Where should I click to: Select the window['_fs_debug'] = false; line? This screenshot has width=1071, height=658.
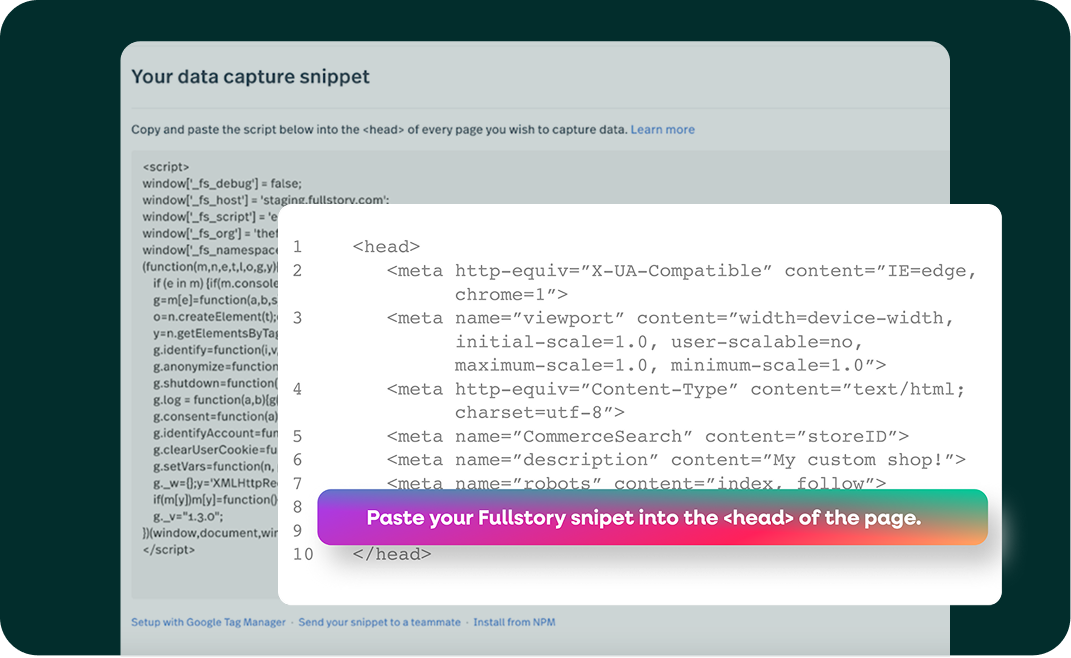coord(222,184)
